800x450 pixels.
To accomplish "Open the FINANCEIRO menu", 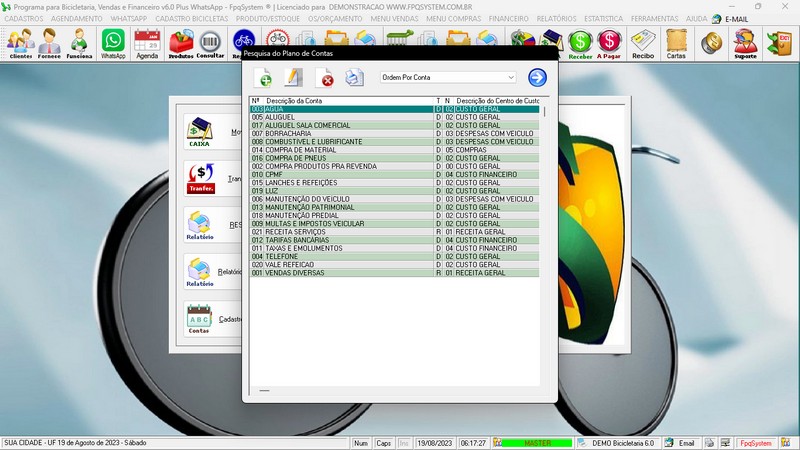I will tap(509, 19).
